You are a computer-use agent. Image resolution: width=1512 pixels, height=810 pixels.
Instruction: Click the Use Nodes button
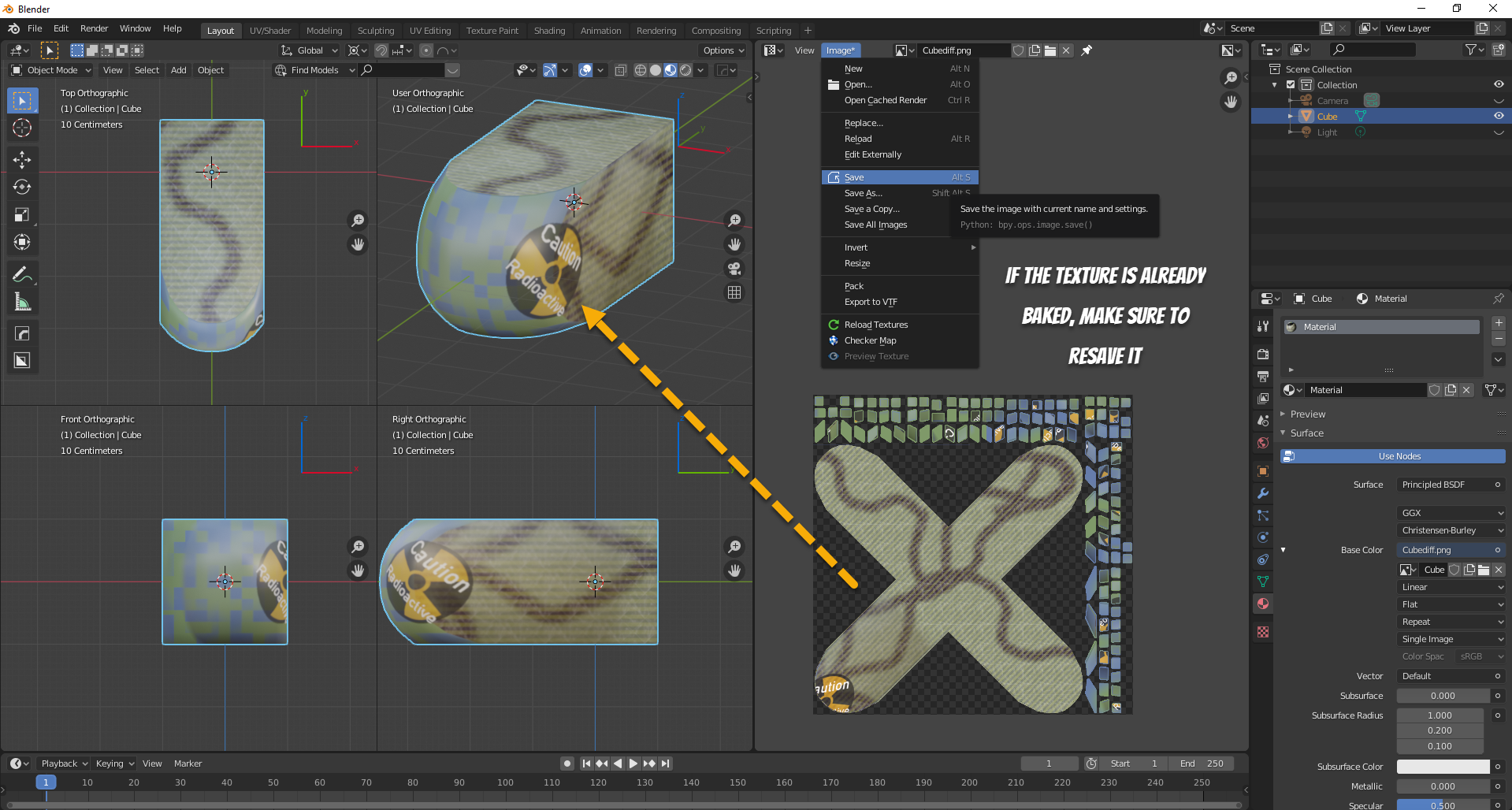point(1392,456)
